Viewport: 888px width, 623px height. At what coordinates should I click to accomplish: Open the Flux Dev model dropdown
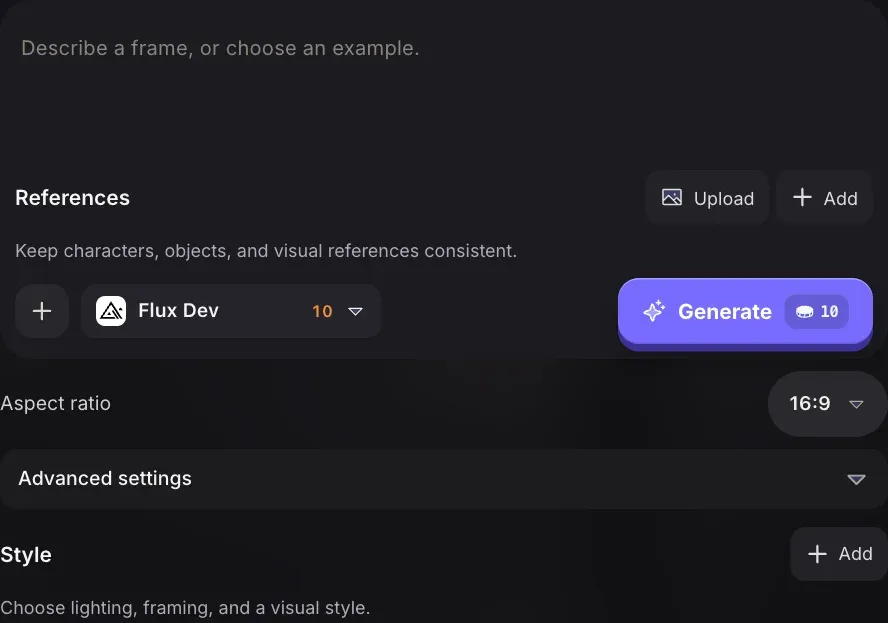(x=231, y=311)
